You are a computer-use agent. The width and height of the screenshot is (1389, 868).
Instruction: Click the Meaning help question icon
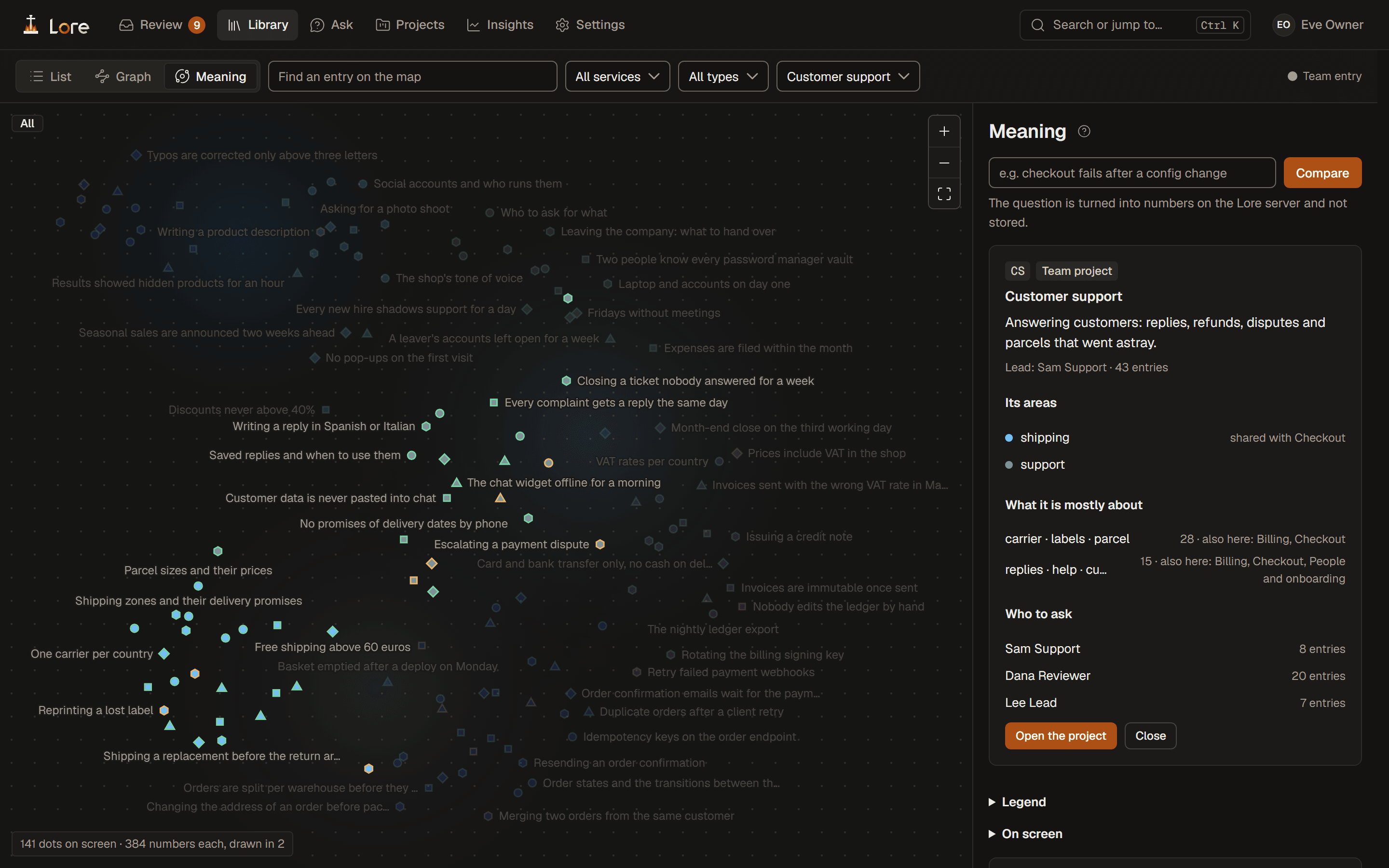click(1084, 132)
